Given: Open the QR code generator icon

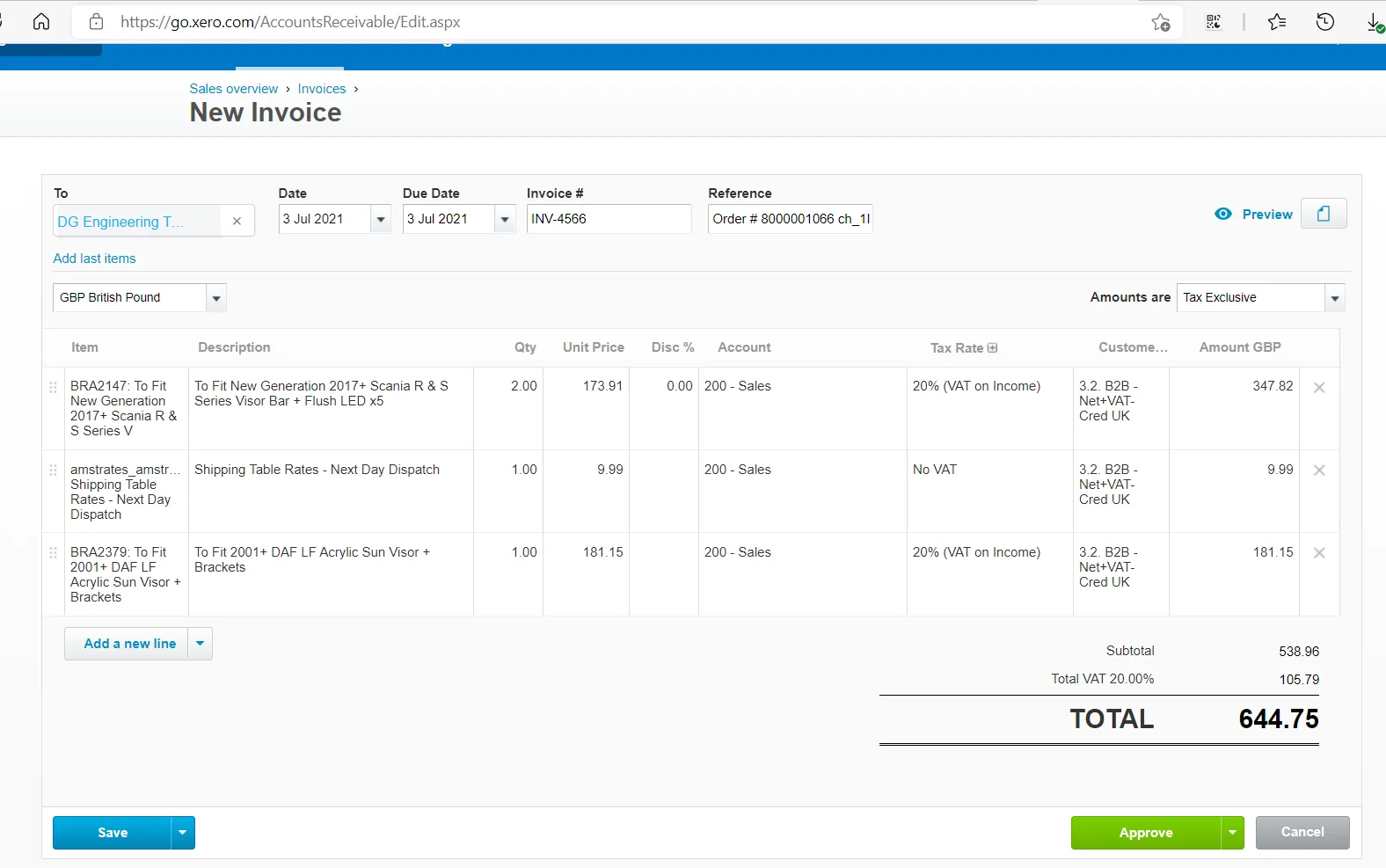Looking at the screenshot, I should [1214, 22].
